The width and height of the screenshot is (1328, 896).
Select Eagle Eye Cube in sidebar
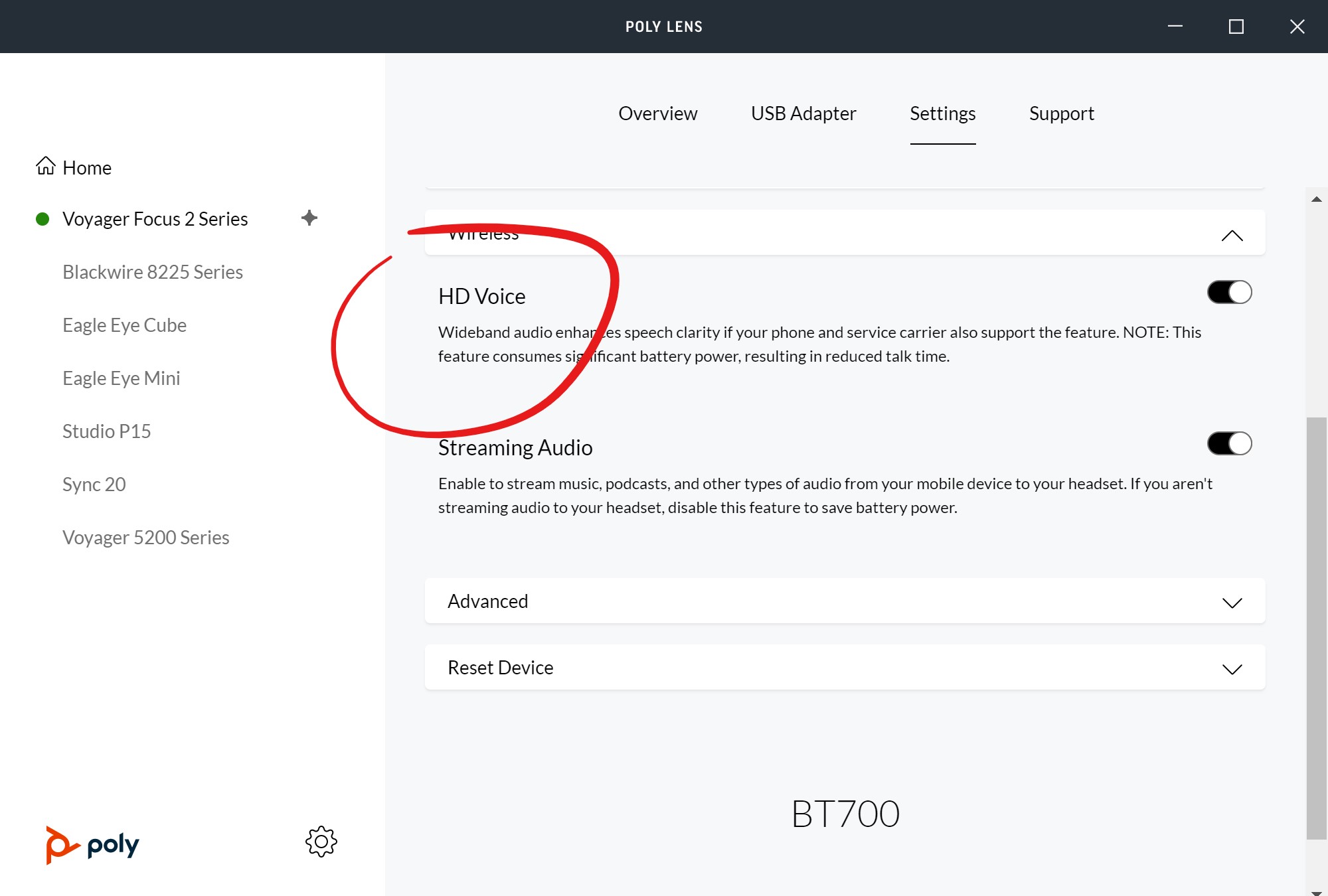coord(124,325)
